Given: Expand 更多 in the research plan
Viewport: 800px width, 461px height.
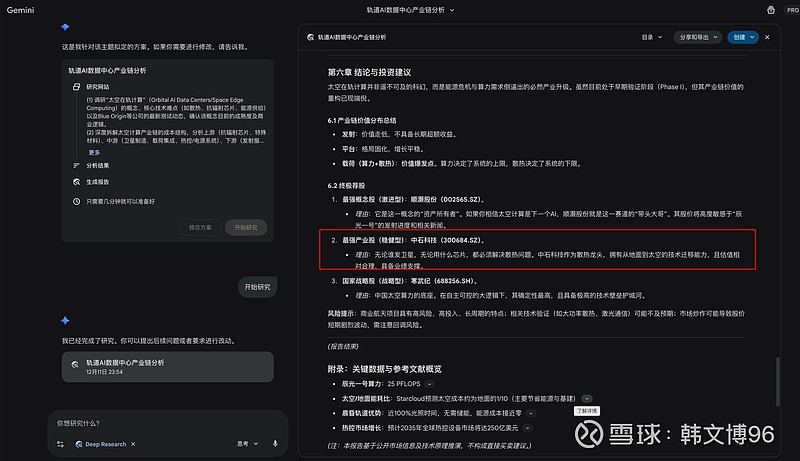Looking at the screenshot, I should point(94,152).
